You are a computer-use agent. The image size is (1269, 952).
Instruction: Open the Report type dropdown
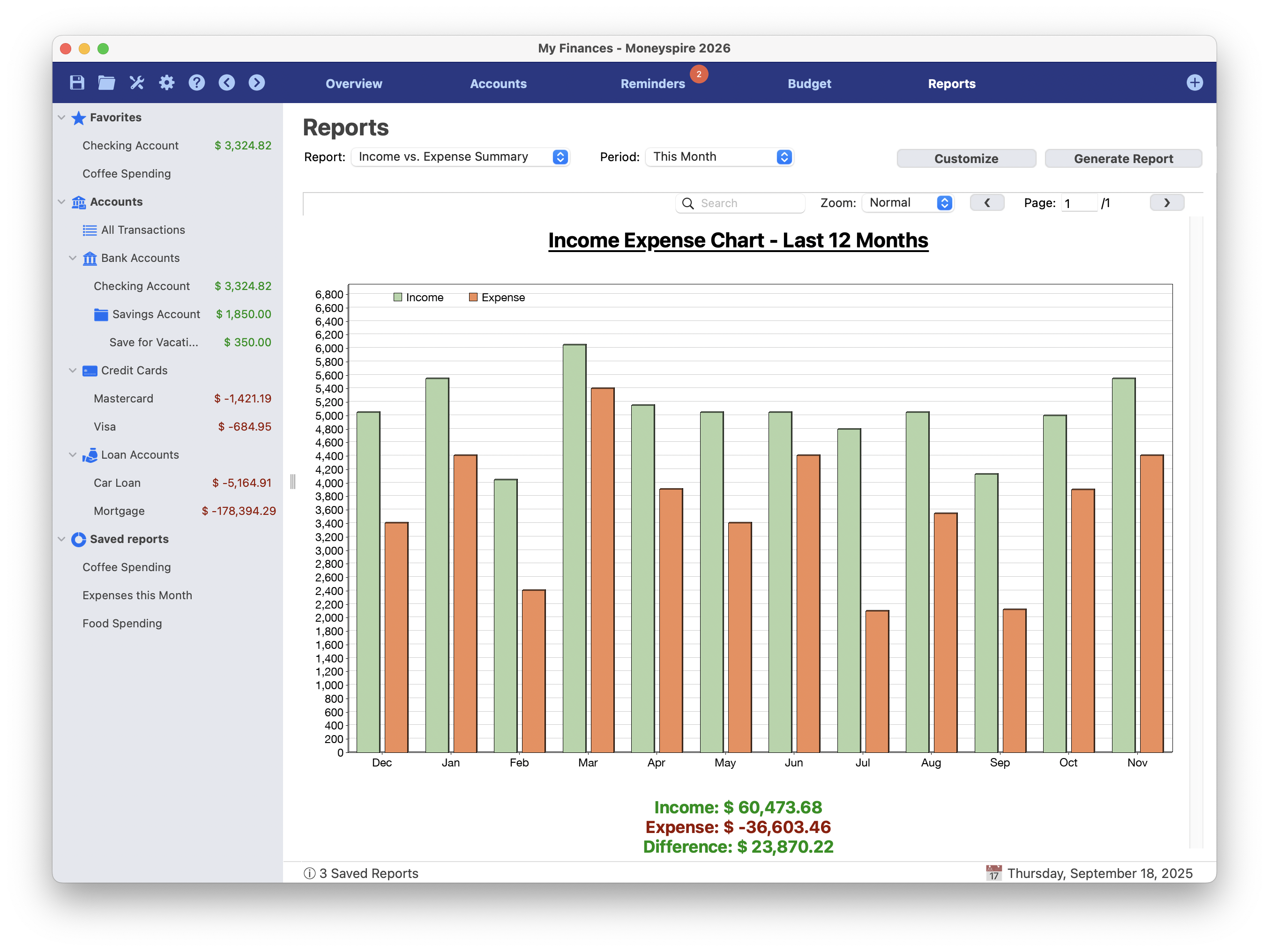(x=460, y=156)
